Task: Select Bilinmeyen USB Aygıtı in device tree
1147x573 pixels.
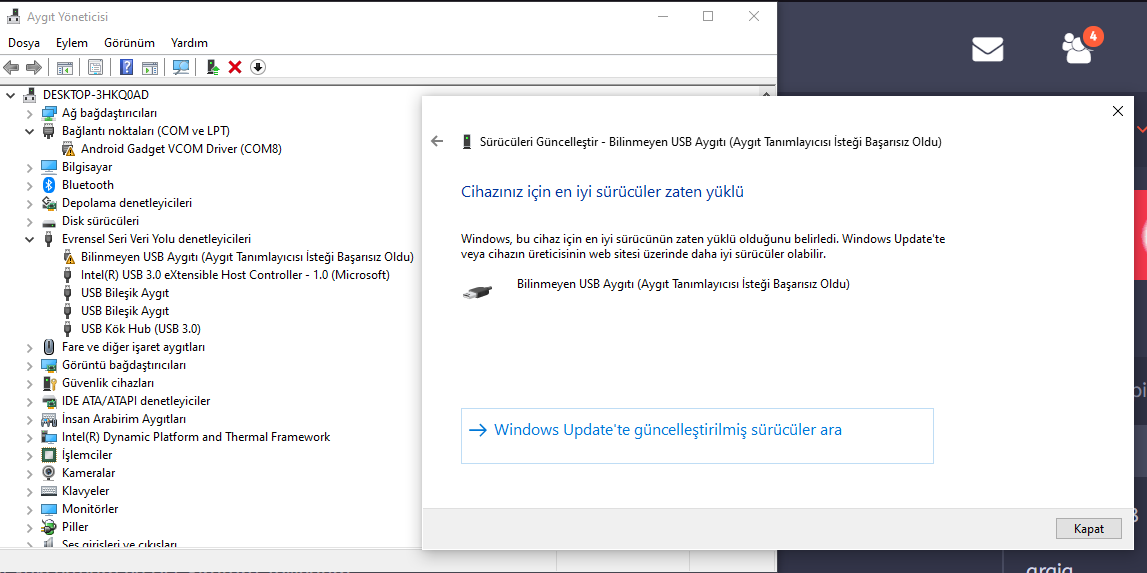Action: tap(247, 257)
